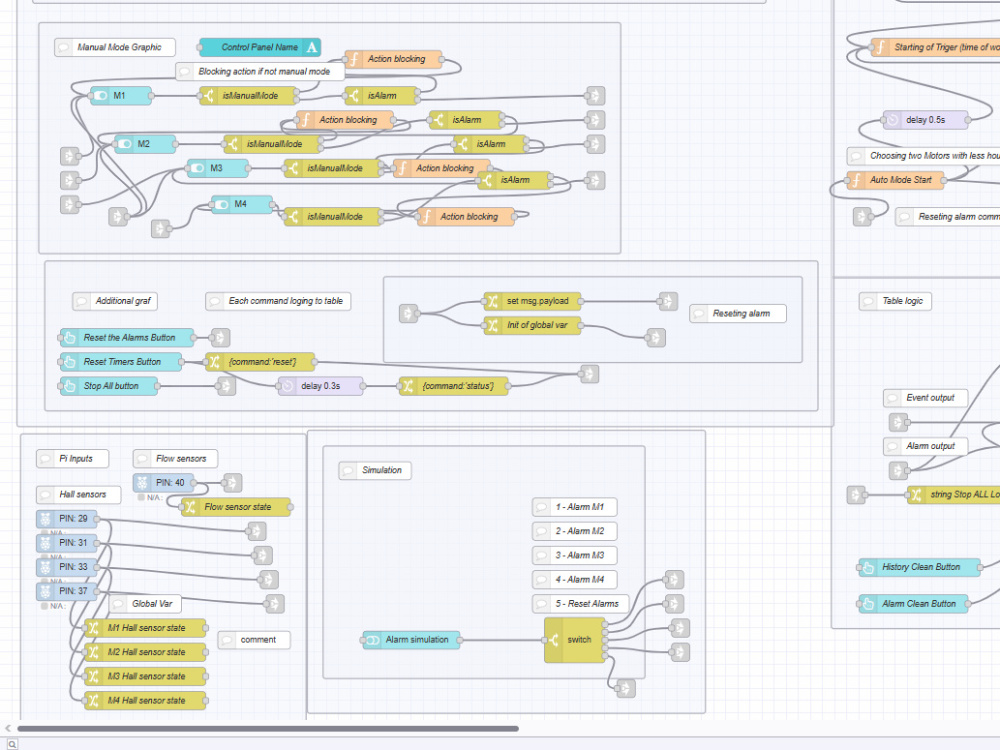The height and width of the screenshot is (750, 1000).
Task: Select the Alarm output comment
Action: 925,446
